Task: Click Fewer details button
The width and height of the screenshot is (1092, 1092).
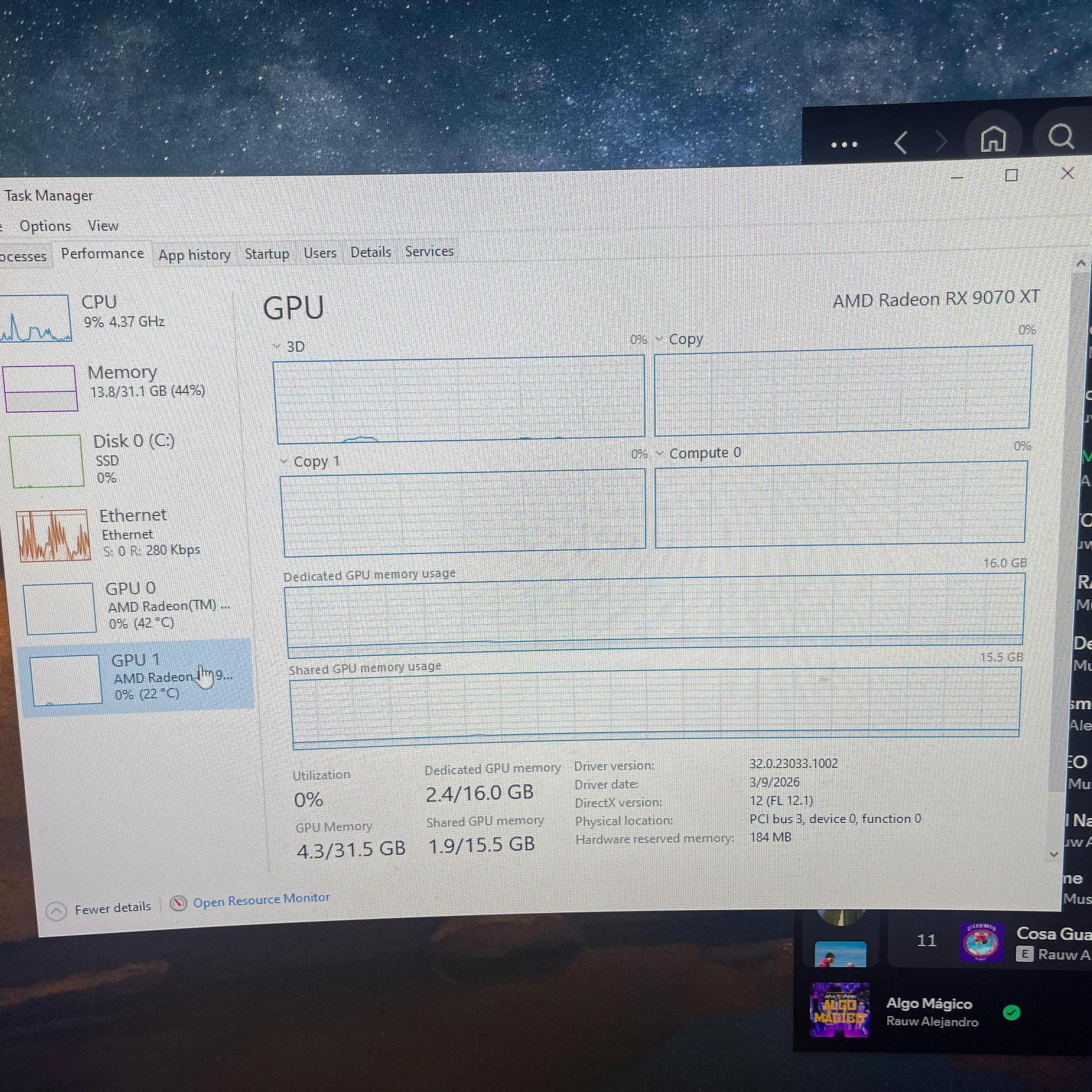Action: tap(99, 909)
